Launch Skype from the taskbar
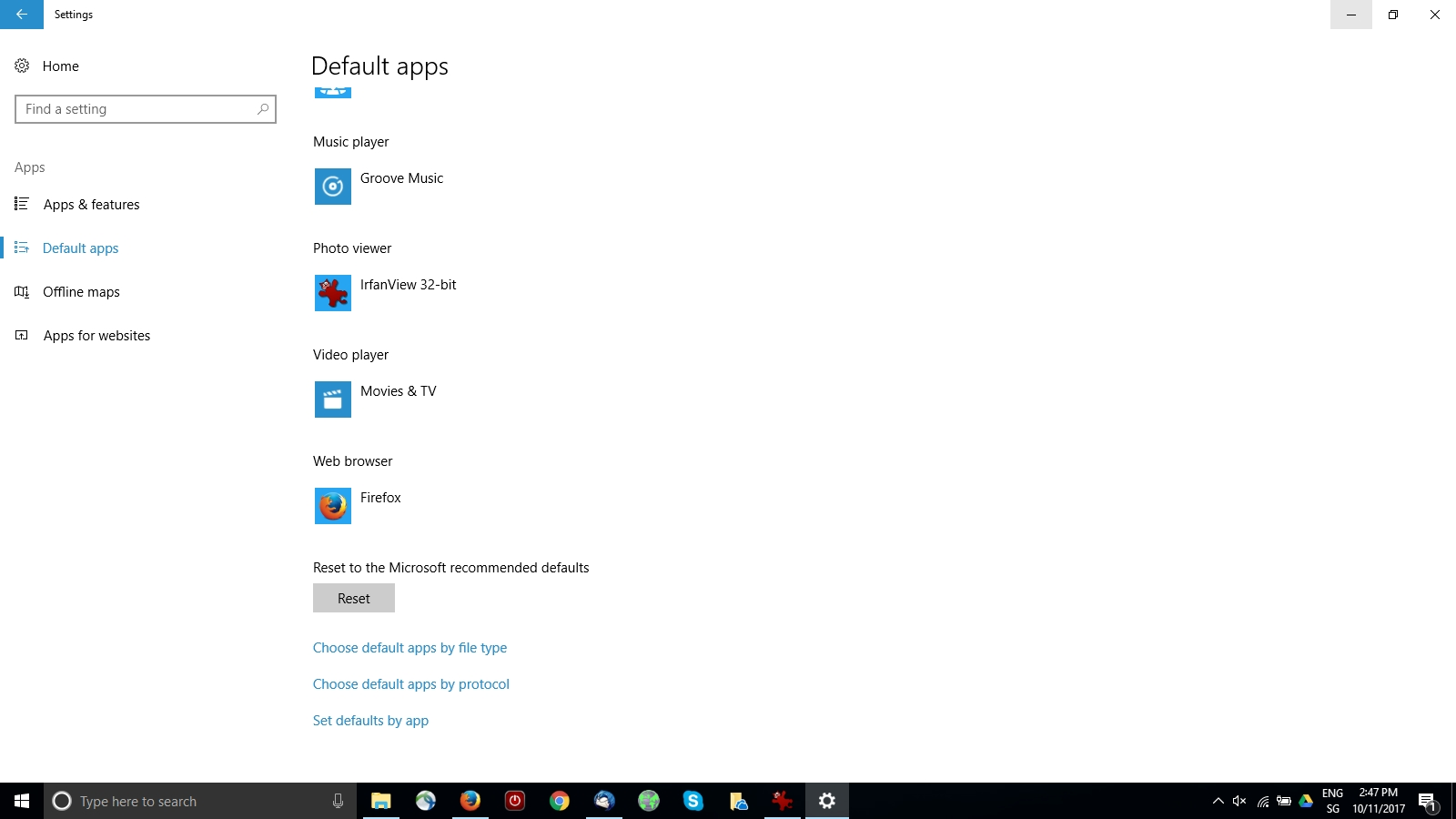Viewport: 1456px width, 819px height. (x=693, y=801)
